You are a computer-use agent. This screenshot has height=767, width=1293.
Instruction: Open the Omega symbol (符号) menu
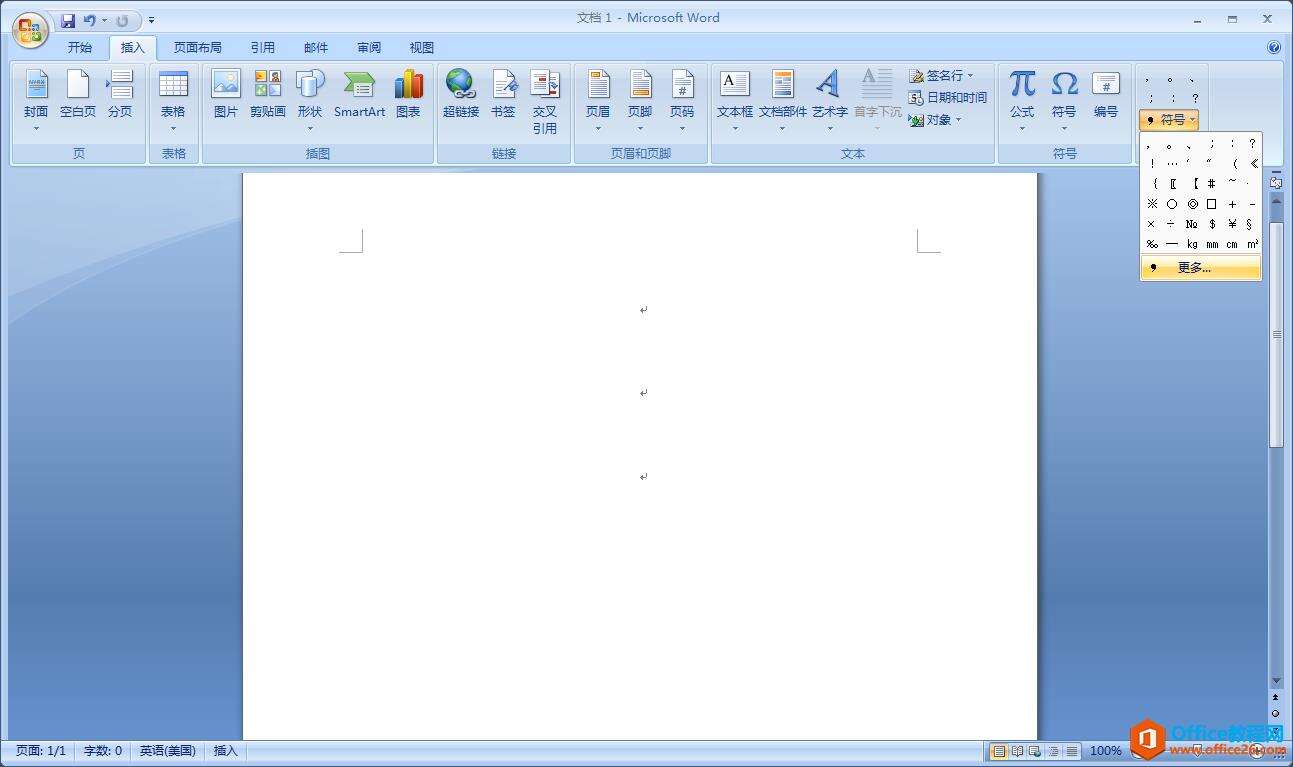(1064, 101)
